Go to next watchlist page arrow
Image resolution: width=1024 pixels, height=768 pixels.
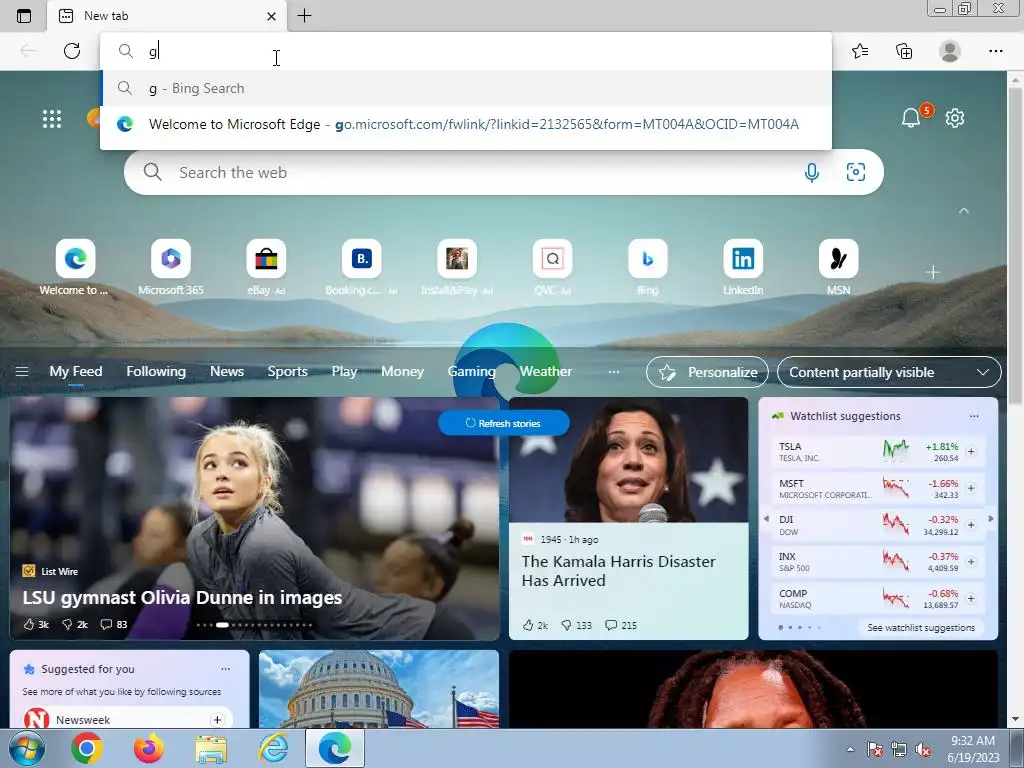pyautogui.click(x=991, y=519)
